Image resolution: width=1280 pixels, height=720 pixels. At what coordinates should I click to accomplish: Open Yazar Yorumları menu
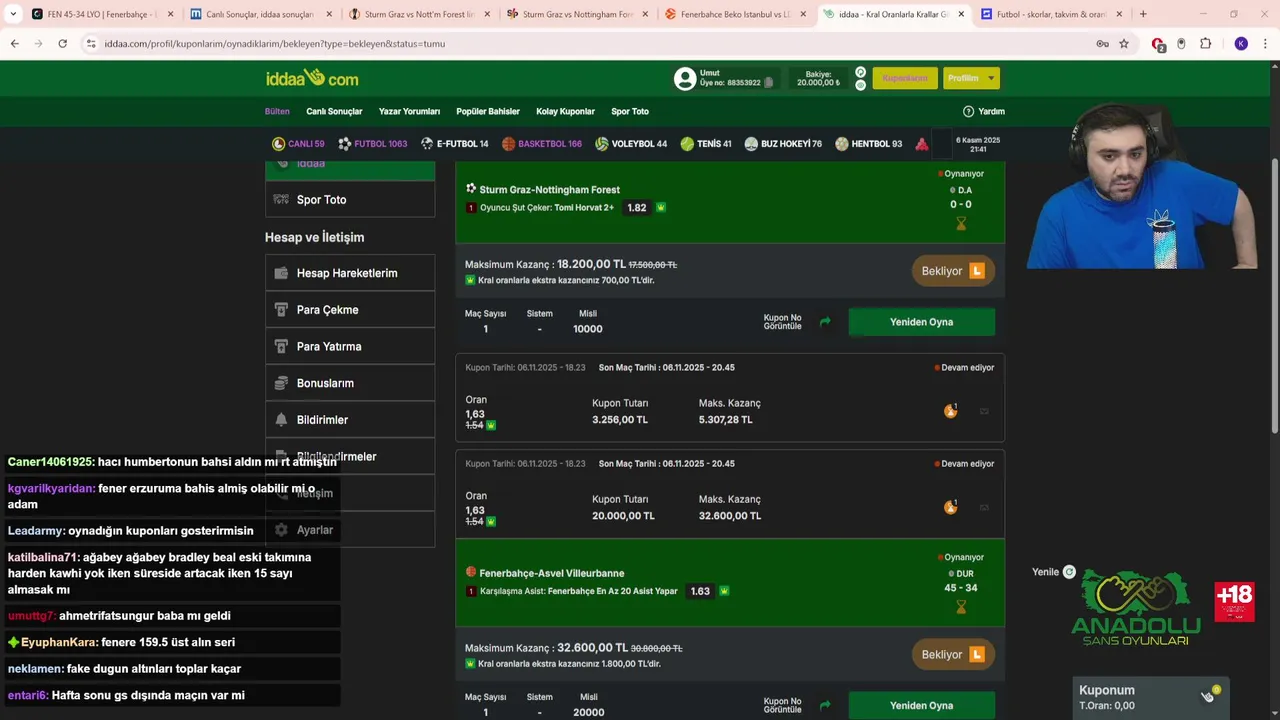point(409,111)
